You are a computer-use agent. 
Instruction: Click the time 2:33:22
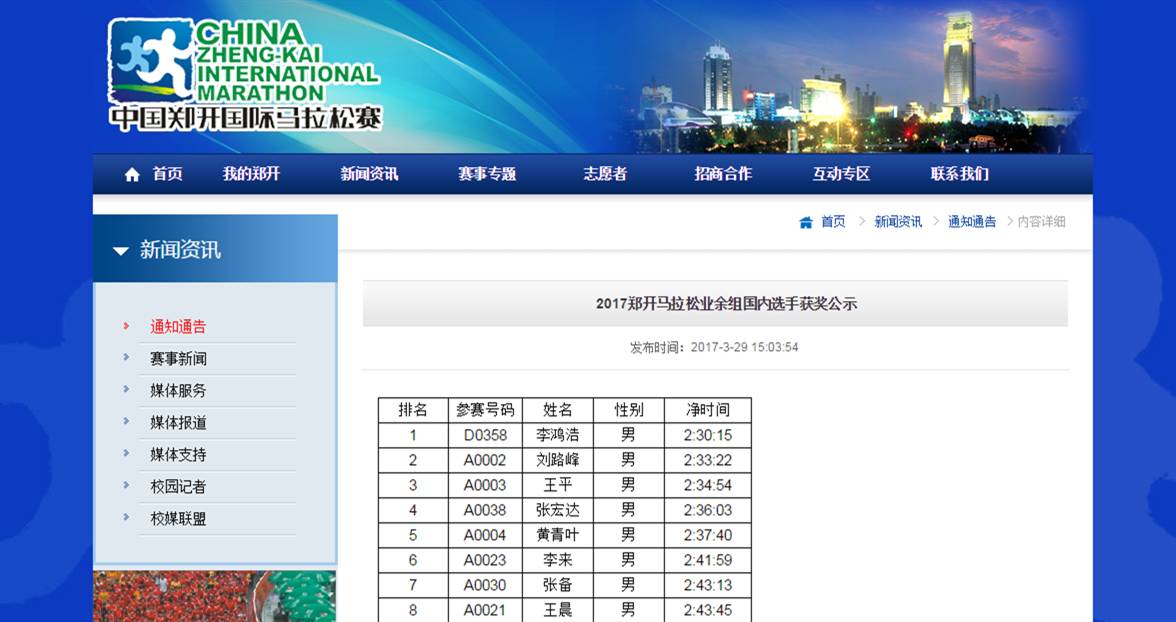pyautogui.click(x=708, y=460)
